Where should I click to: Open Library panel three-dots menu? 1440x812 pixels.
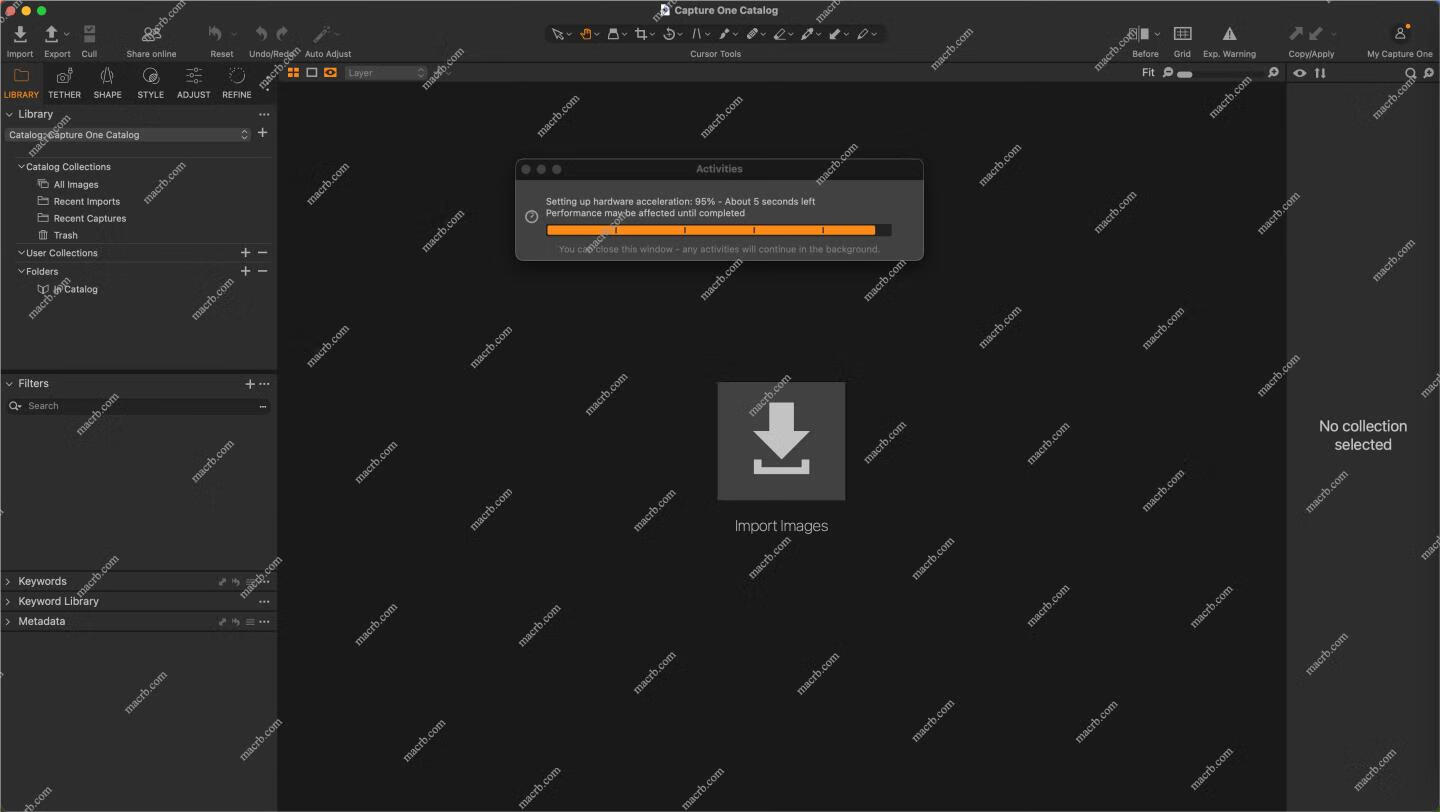pyautogui.click(x=264, y=114)
